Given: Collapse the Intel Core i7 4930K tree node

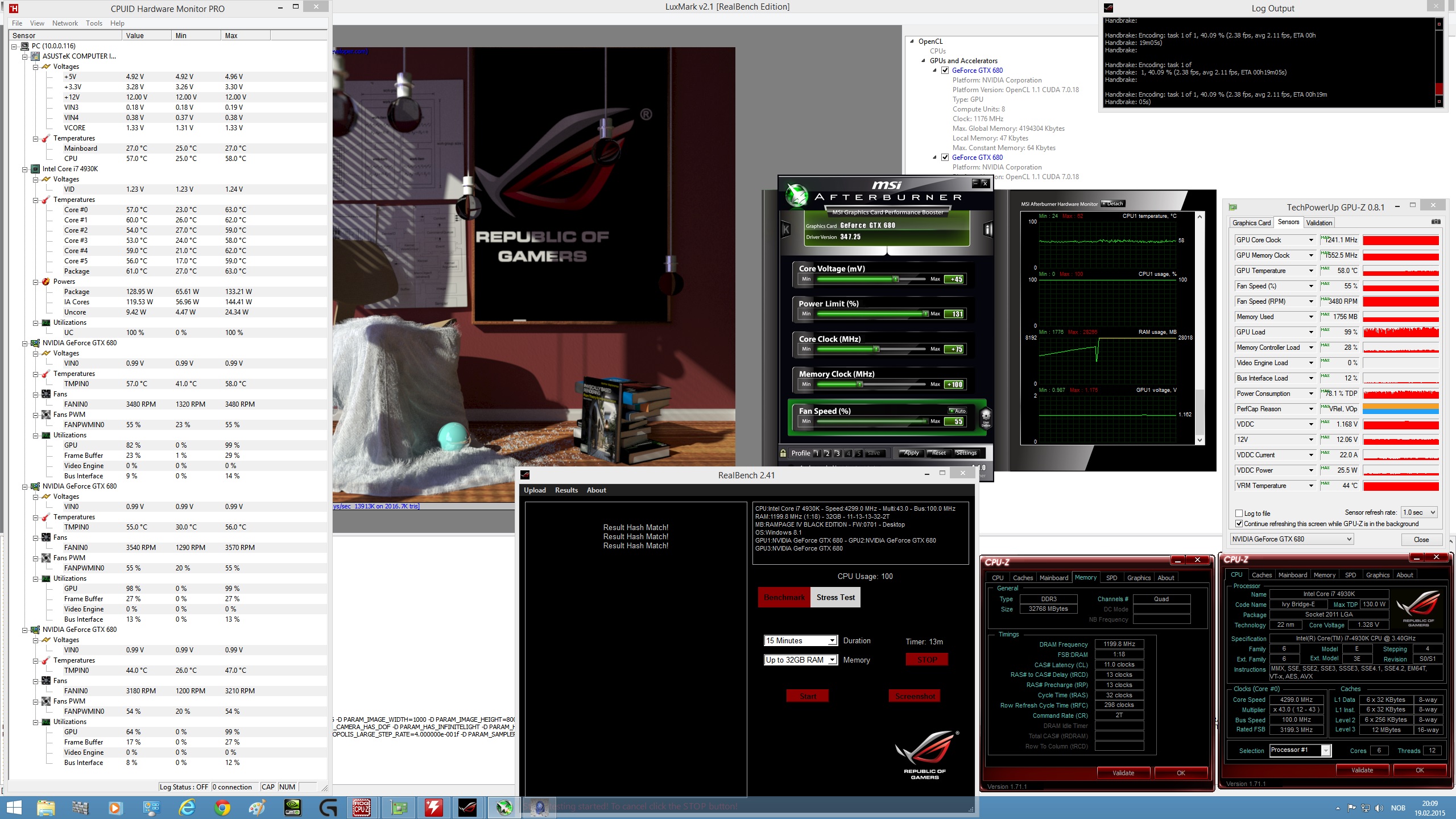Looking at the screenshot, I should [24, 169].
